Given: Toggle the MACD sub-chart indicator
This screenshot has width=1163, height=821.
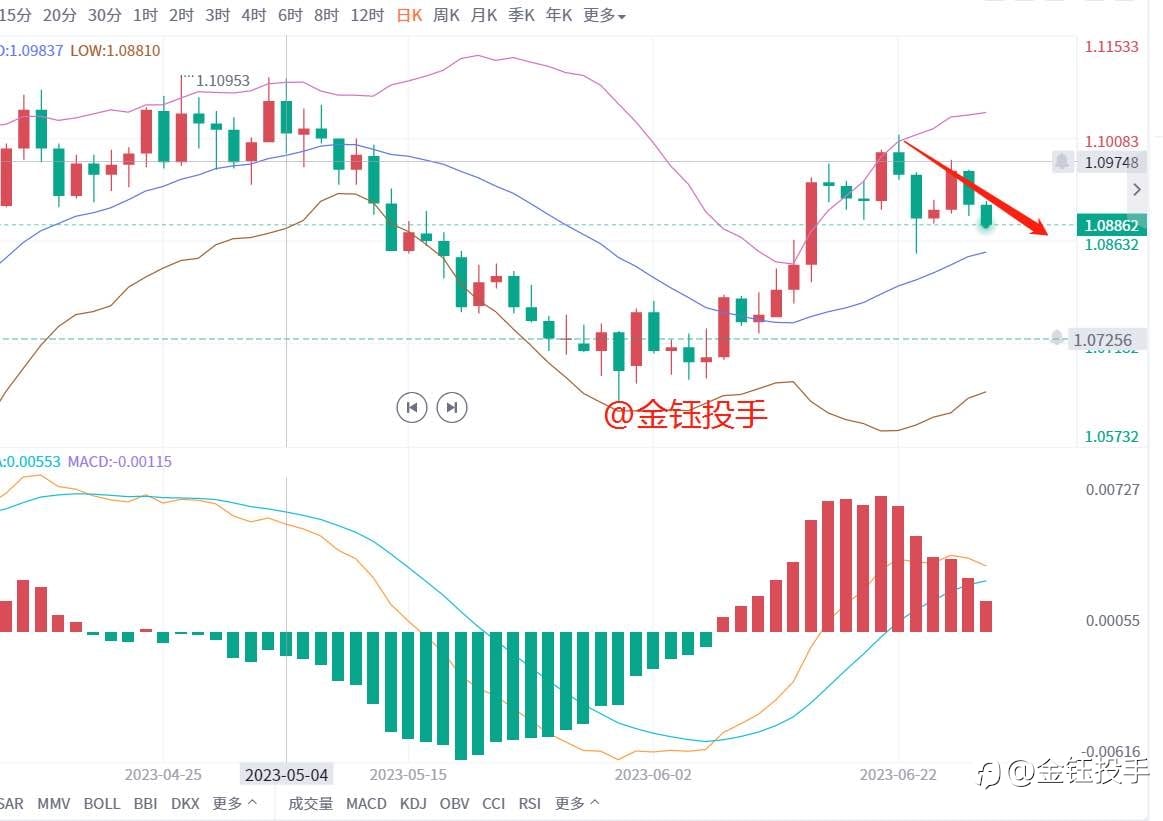Looking at the screenshot, I should 366,803.
